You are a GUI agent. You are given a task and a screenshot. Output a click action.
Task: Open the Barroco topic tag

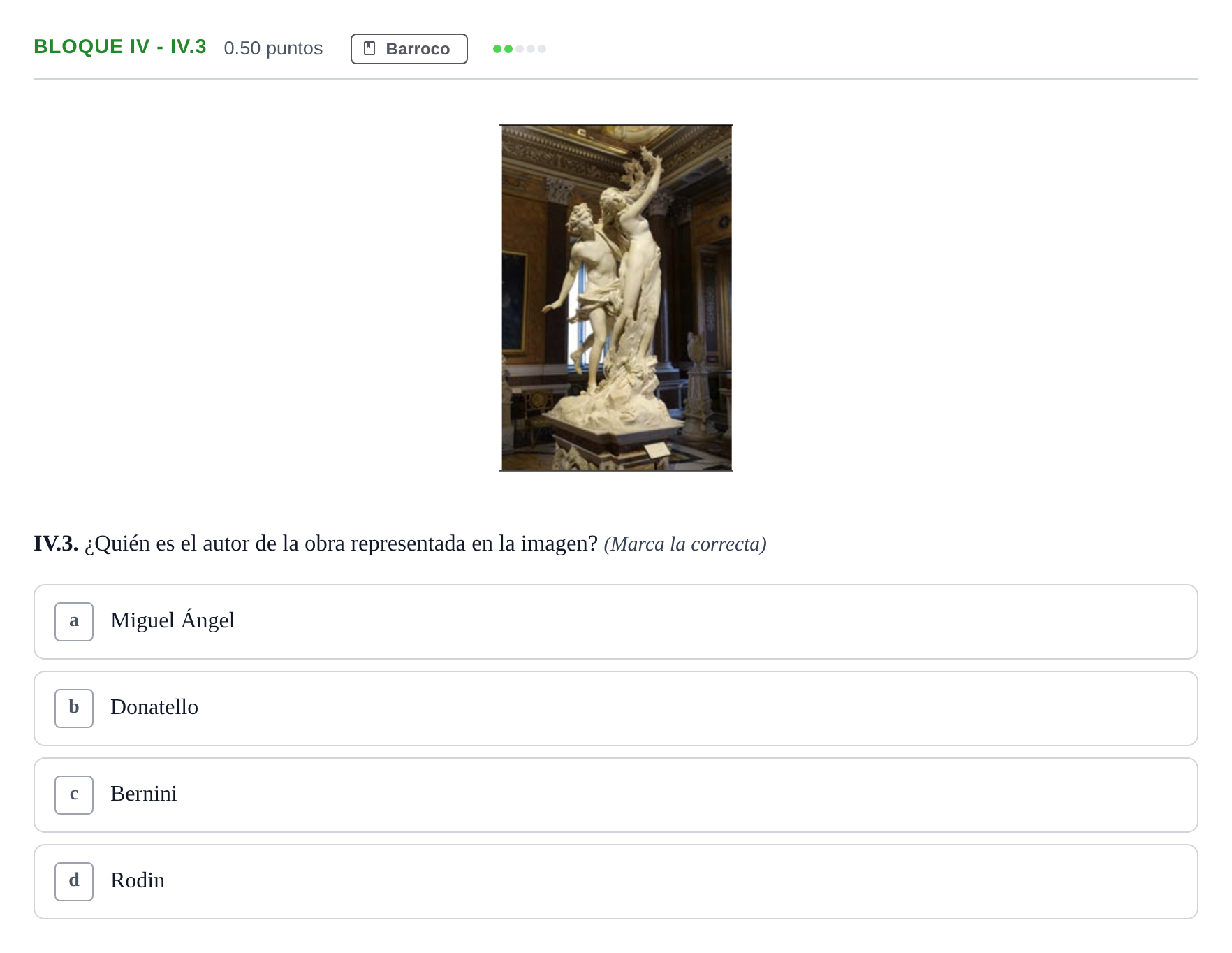(409, 49)
